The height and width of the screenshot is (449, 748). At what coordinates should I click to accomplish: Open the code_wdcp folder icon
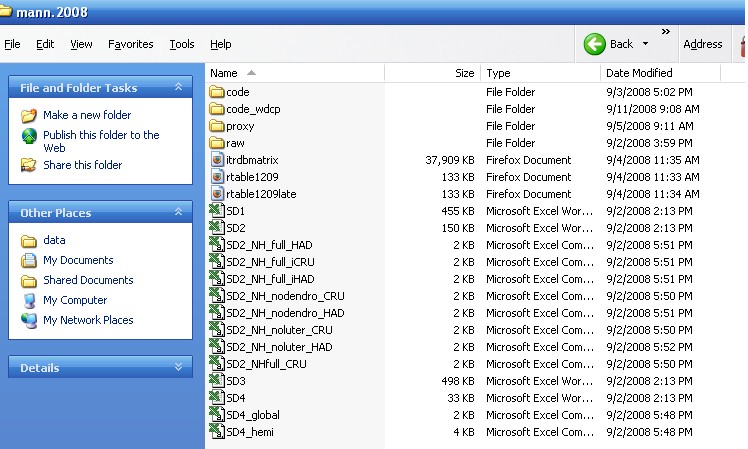click(x=217, y=109)
